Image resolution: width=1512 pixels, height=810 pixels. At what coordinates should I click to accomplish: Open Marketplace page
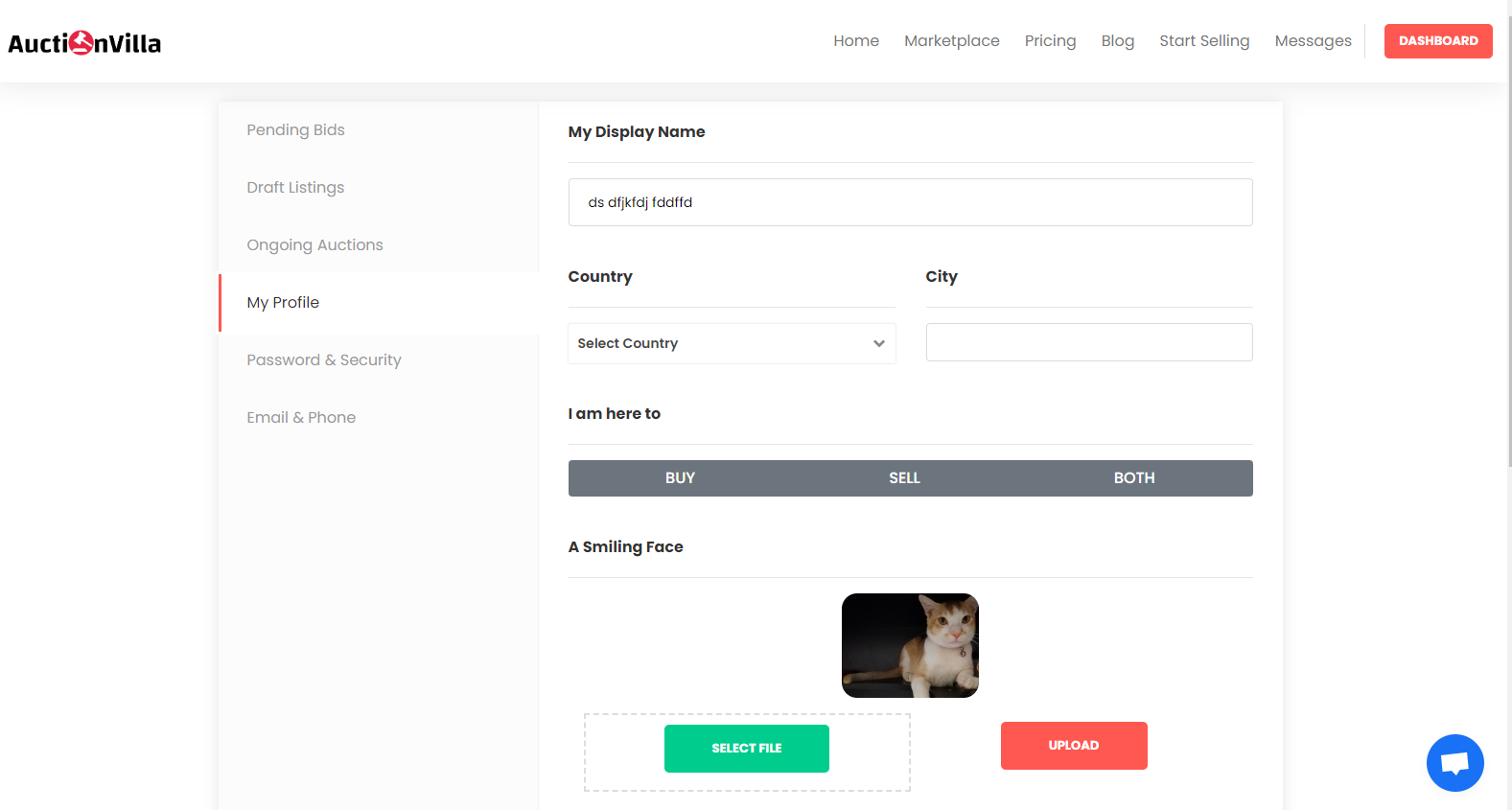pos(952,41)
